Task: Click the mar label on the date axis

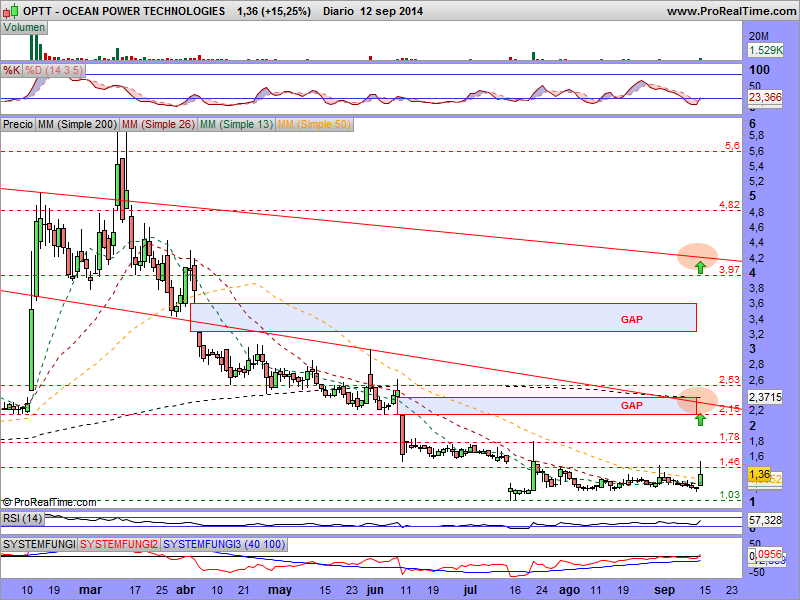Action: (x=90, y=590)
